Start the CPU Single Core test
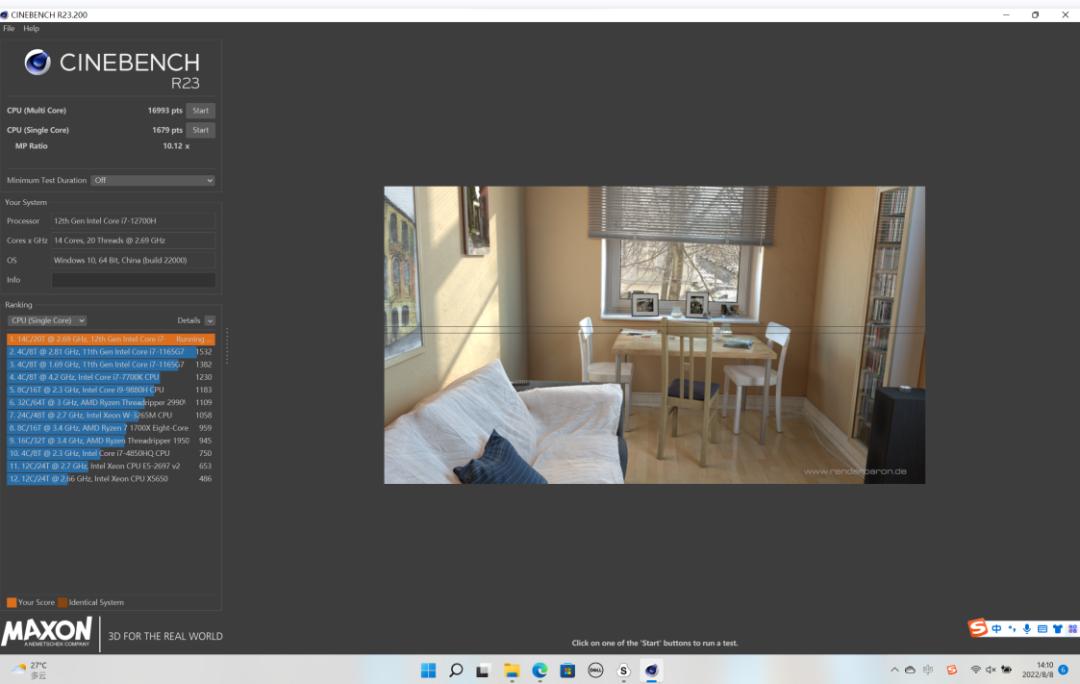Screen dimensions: 1080x684 tap(200, 130)
